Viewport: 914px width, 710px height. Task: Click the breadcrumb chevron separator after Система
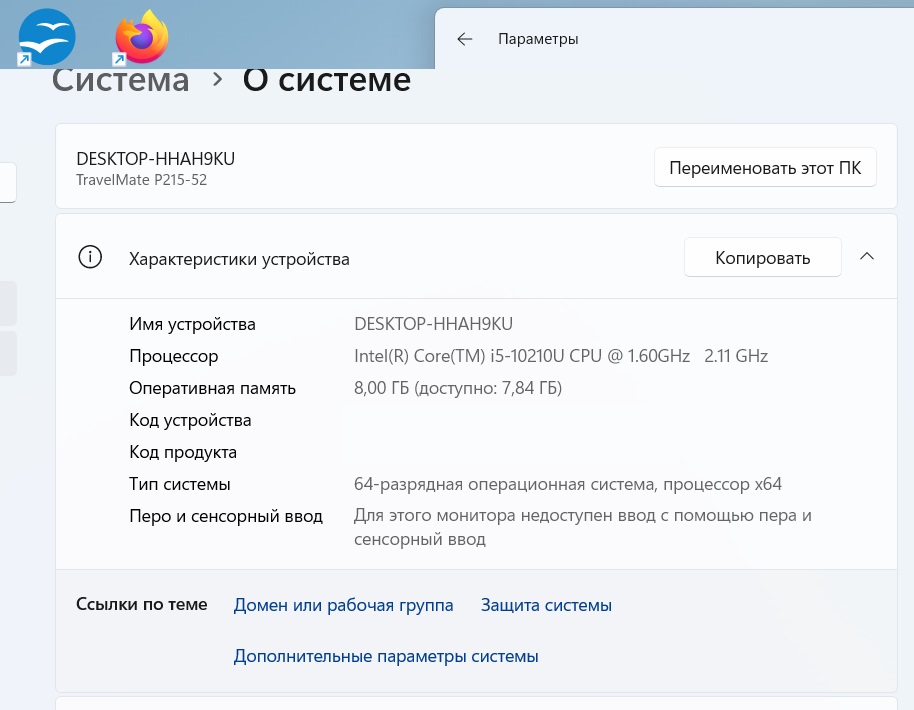pos(217,80)
